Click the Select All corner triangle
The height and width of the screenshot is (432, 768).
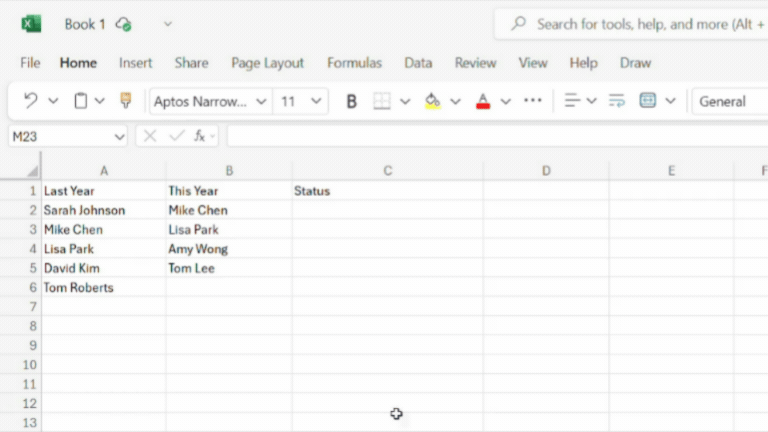tap(32, 170)
